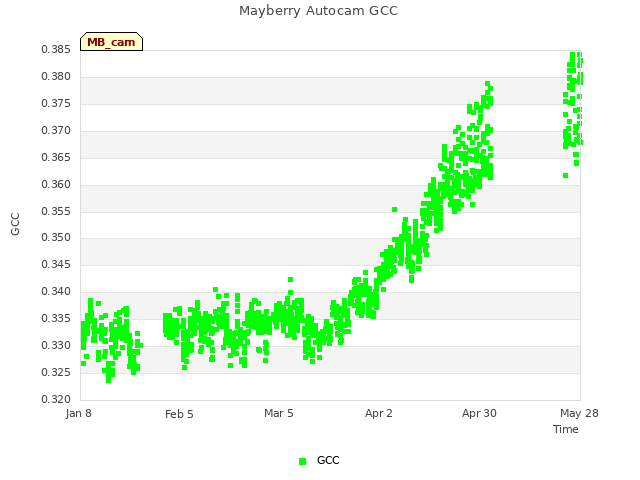Screen dimensions: 640x480
Task: Click the 0.345 y-axis tick label
Action: (56, 264)
